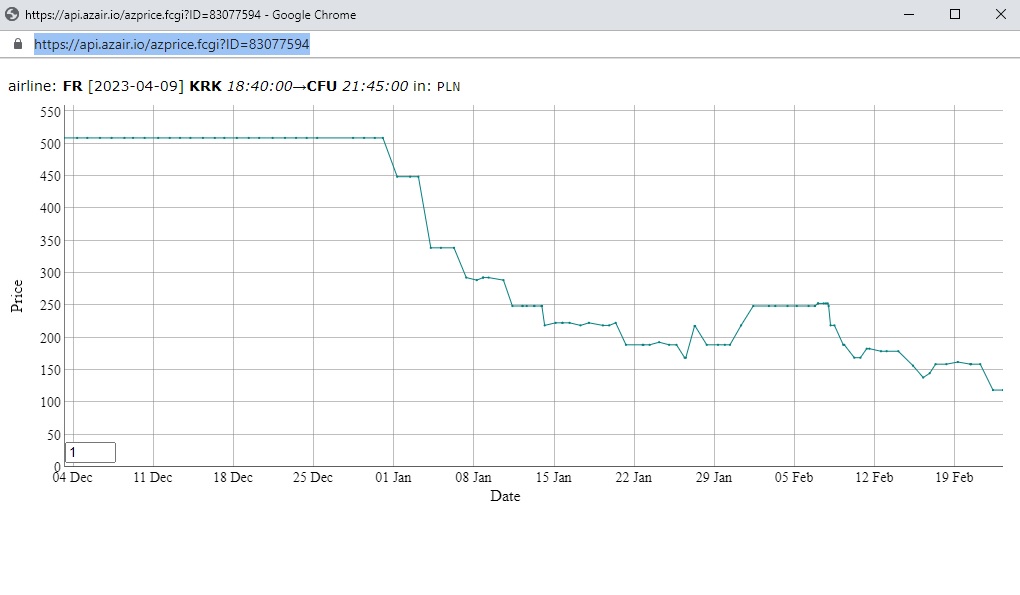Viewport: 1020px width, 595px height.
Task: Focus the small input box containing 1
Action: click(90, 453)
